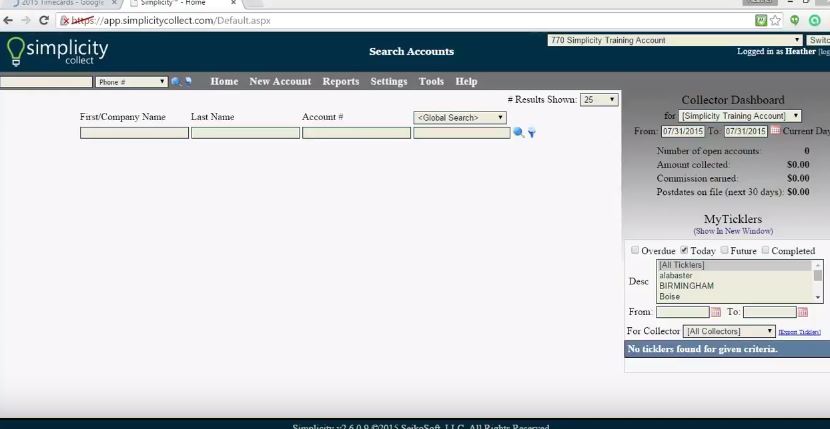Select All Ticklers in the Desc list
Image resolution: width=830 pixels, height=429 pixels.
pos(735,265)
